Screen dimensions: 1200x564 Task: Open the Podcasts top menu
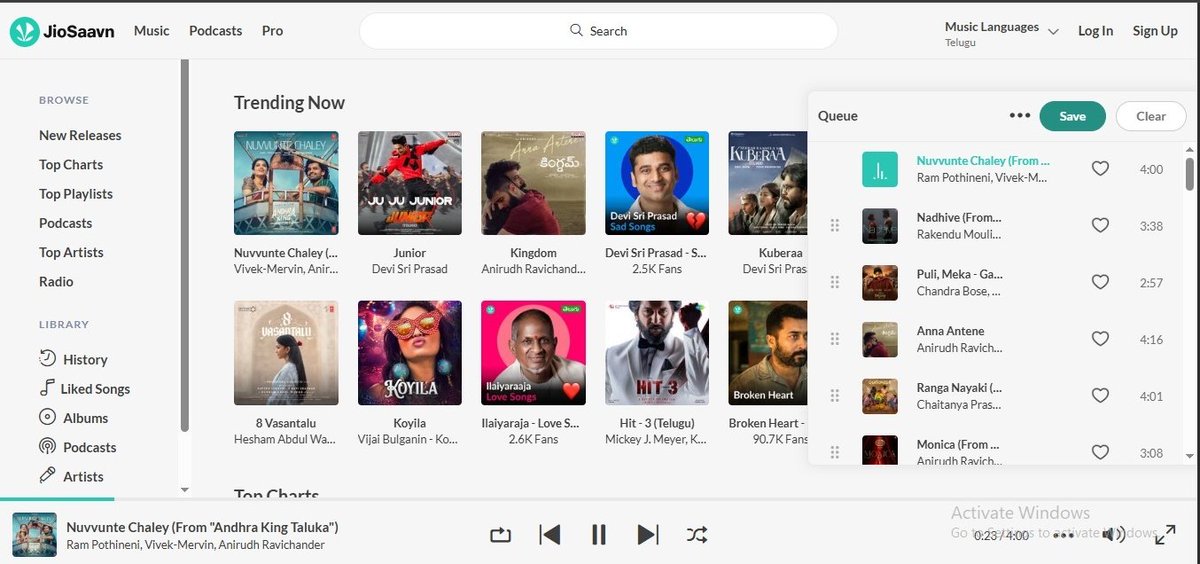tap(216, 31)
